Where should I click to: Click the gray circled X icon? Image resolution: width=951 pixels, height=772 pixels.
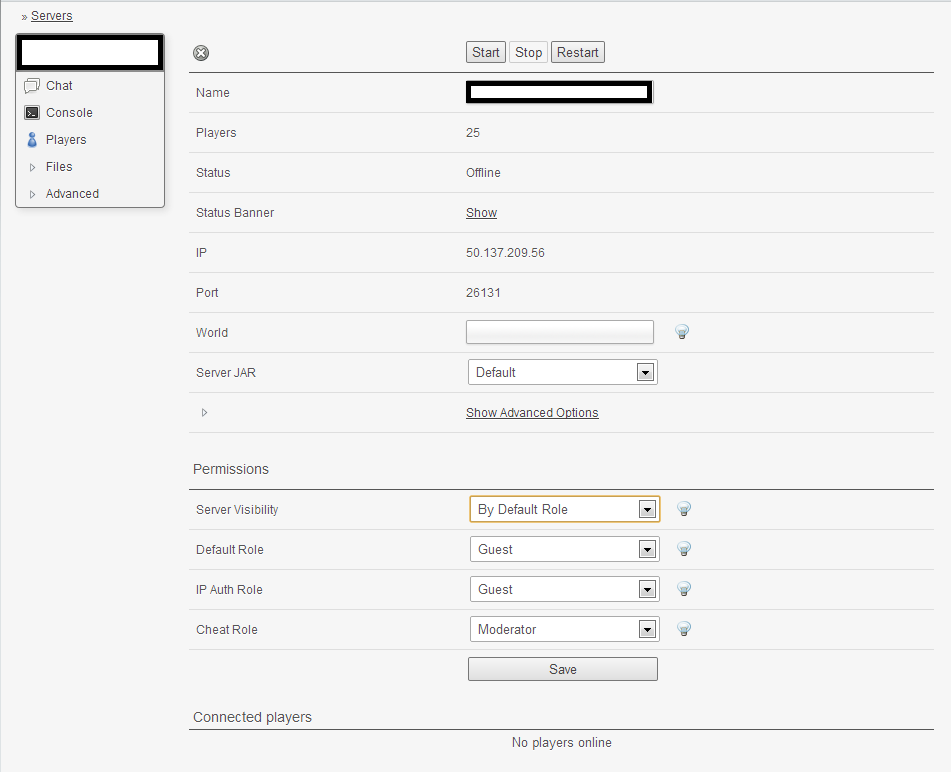[x=201, y=54]
